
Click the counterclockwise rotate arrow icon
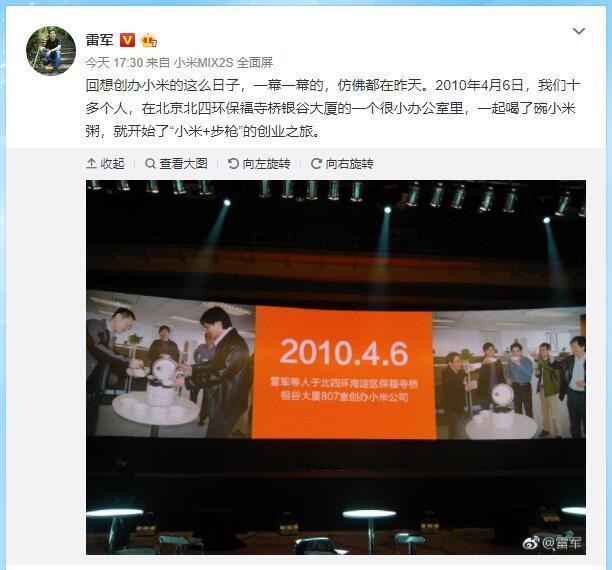(x=233, y=163)
